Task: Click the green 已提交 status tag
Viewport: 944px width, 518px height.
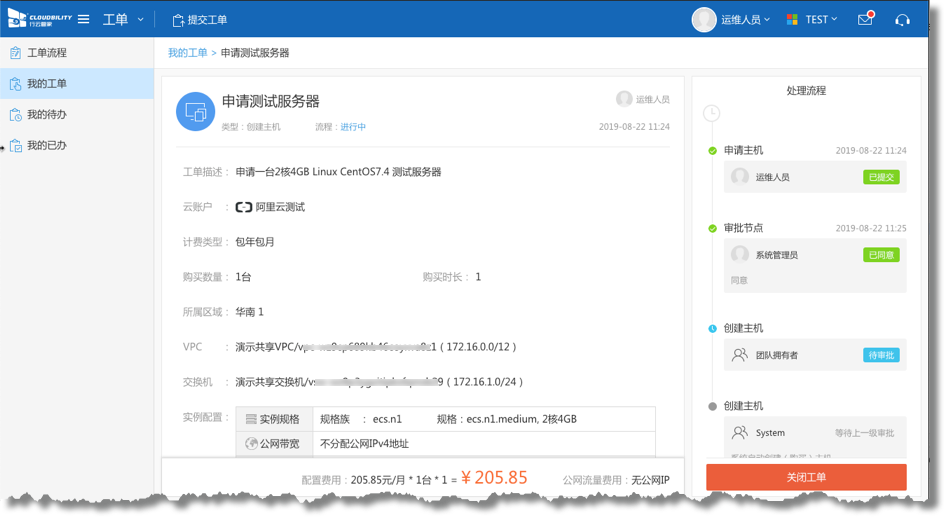Action: (881, 177)
